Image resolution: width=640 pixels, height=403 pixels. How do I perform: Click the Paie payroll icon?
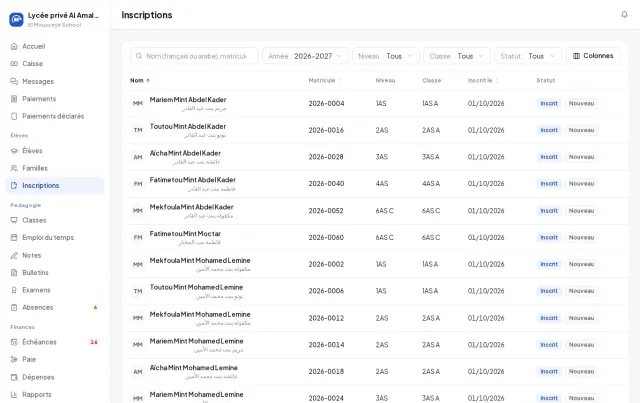(x=14, y=359)
